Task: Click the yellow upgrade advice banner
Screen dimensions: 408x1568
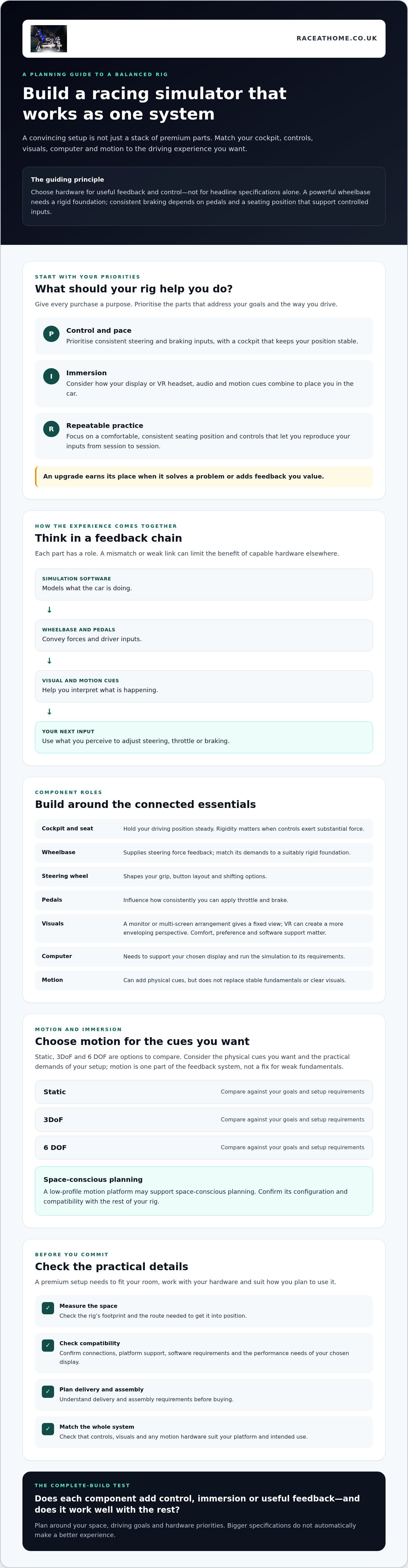Action: (204, 476)
